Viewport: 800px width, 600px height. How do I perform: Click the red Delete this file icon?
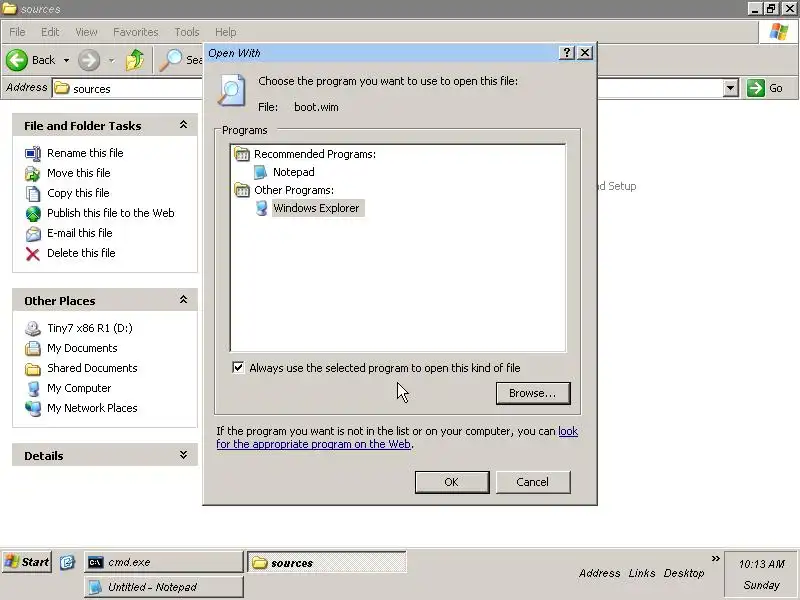pos(33,254)
